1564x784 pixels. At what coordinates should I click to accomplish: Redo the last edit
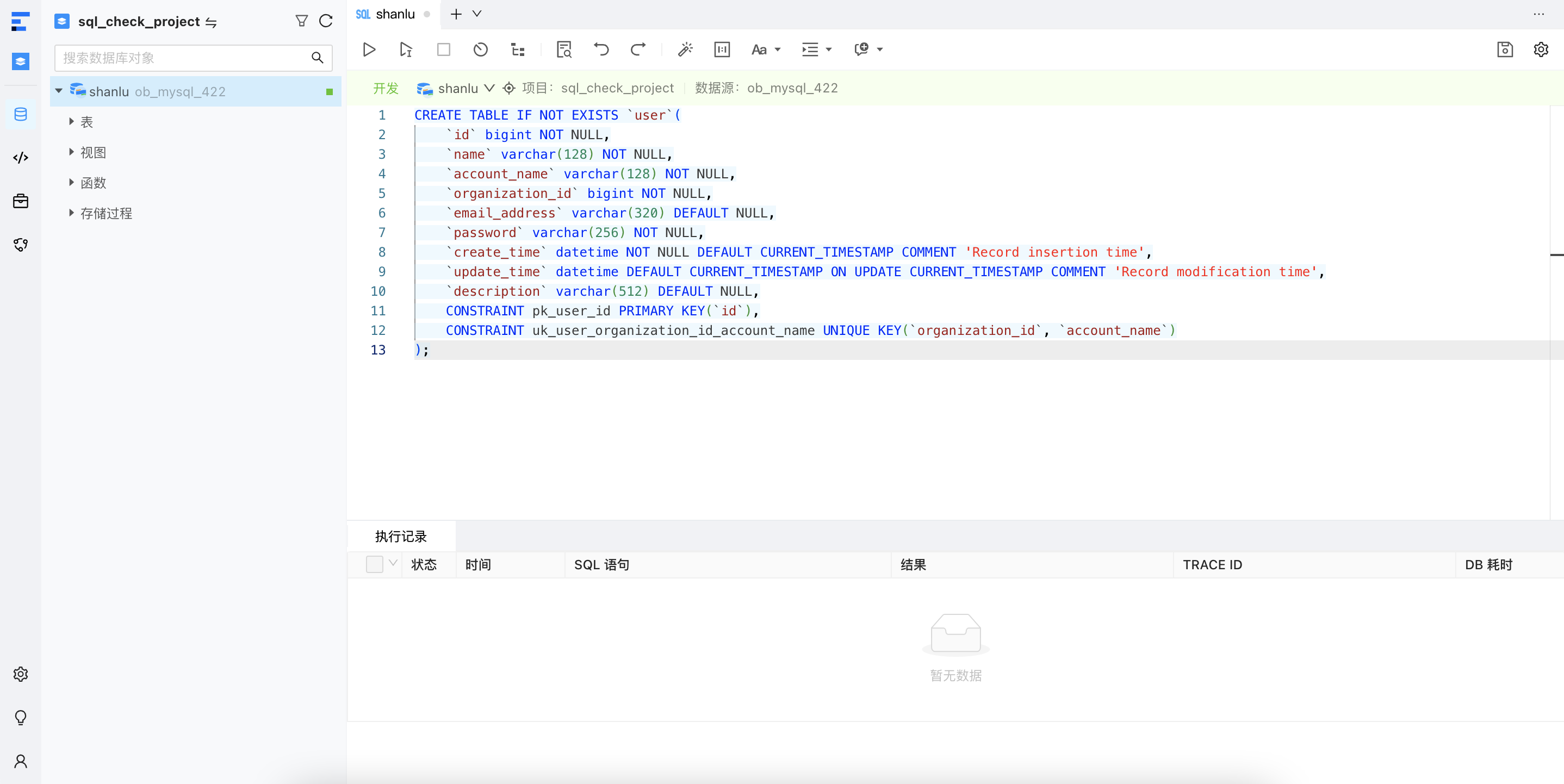[638, 49]
